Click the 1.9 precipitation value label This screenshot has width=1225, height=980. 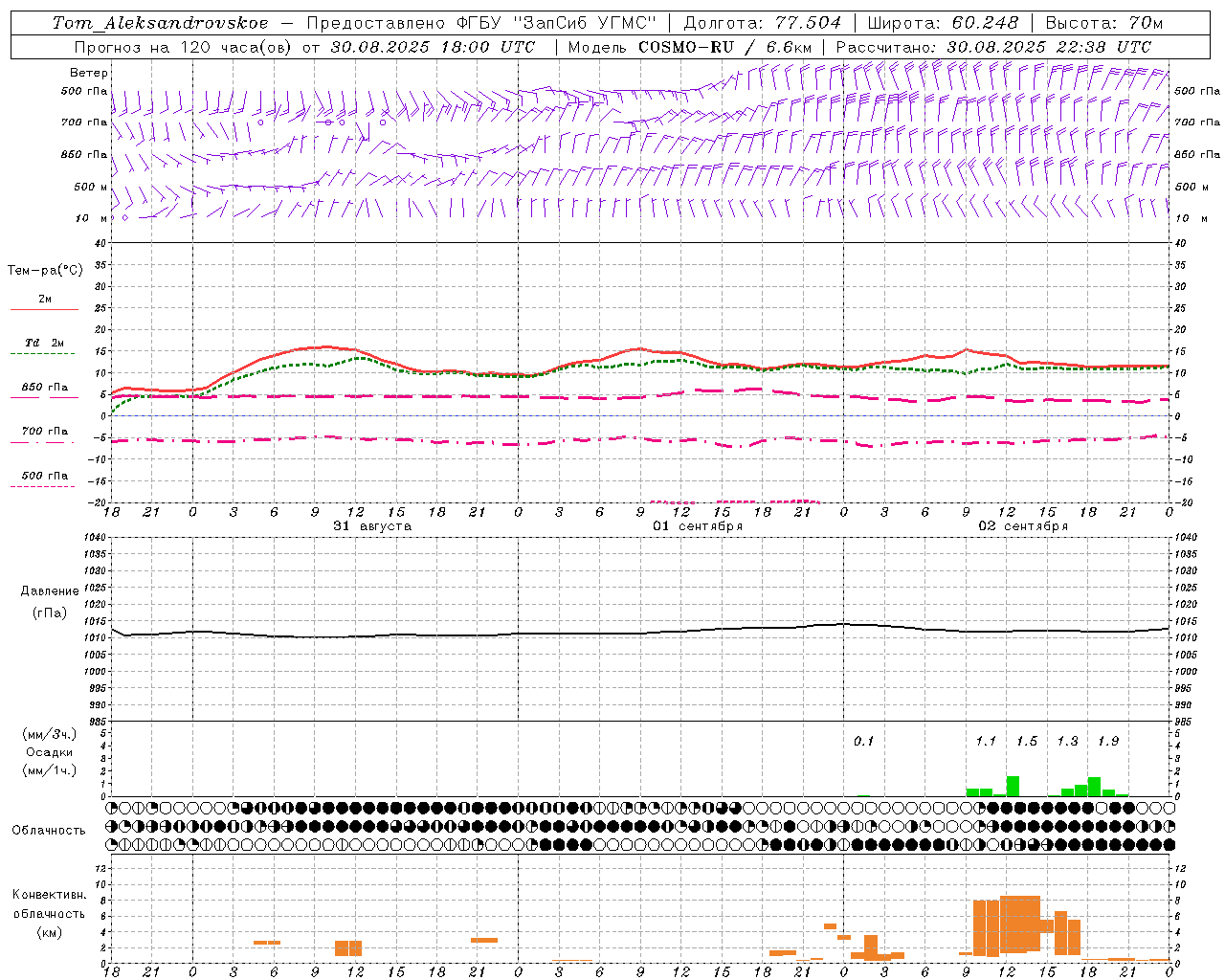click(x=1108, y=741)
